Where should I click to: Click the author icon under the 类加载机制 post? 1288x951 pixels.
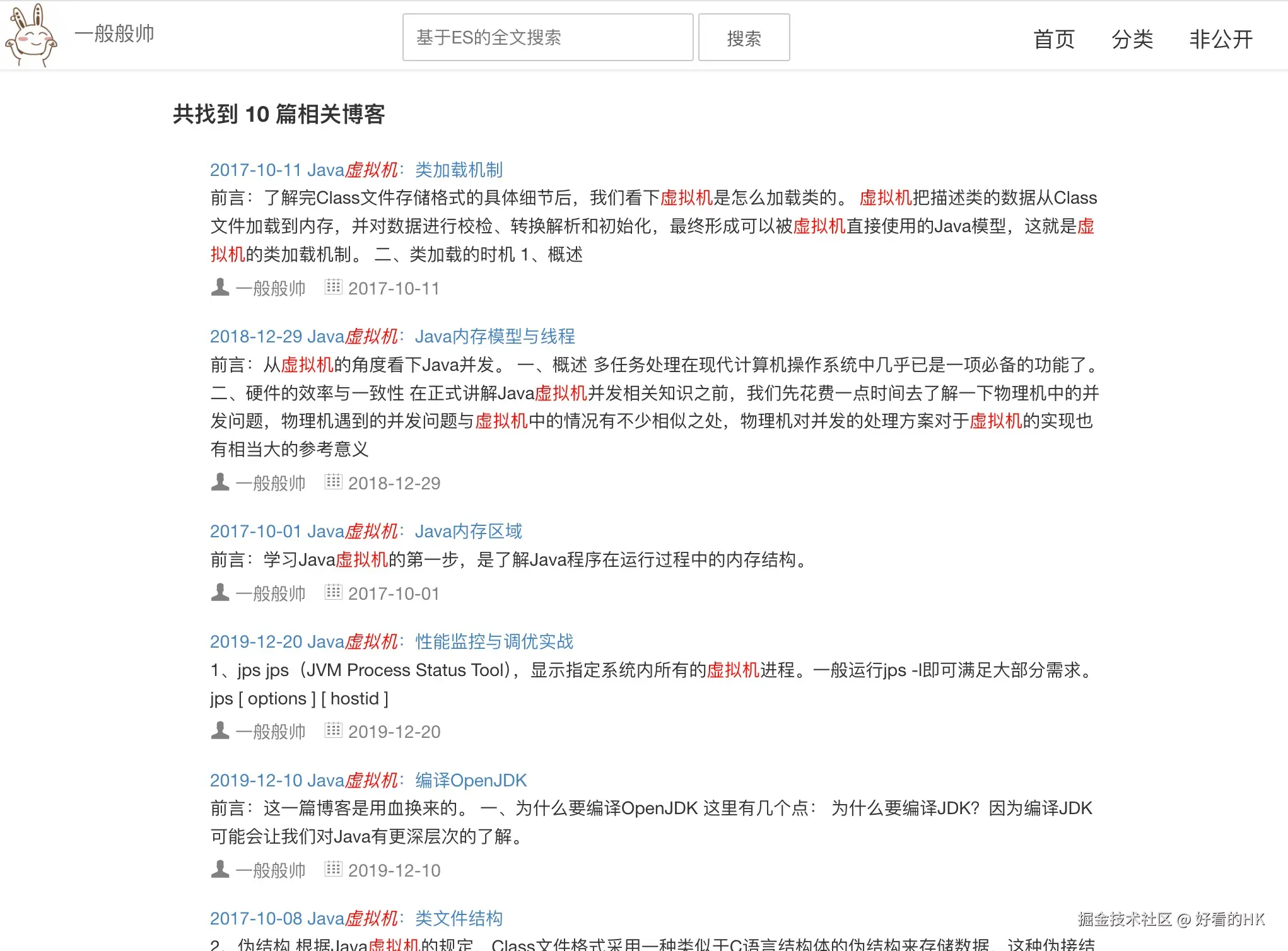click(220, 288)
